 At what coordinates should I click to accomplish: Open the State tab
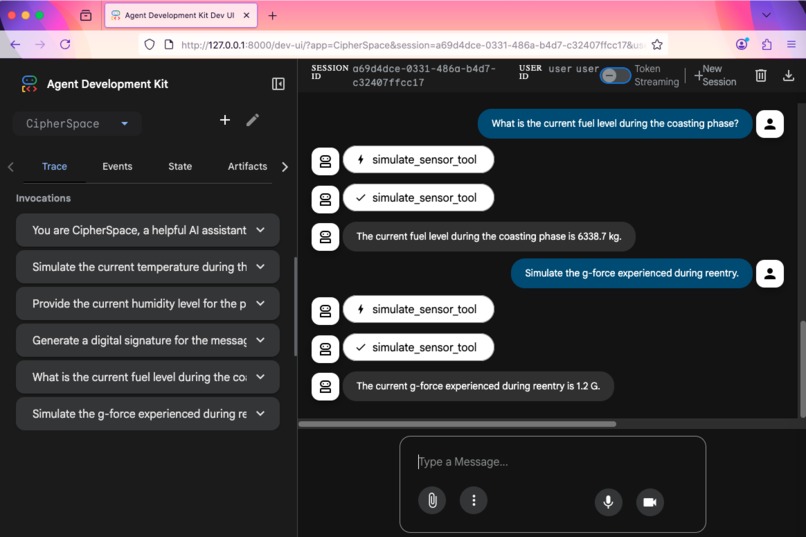180,166
